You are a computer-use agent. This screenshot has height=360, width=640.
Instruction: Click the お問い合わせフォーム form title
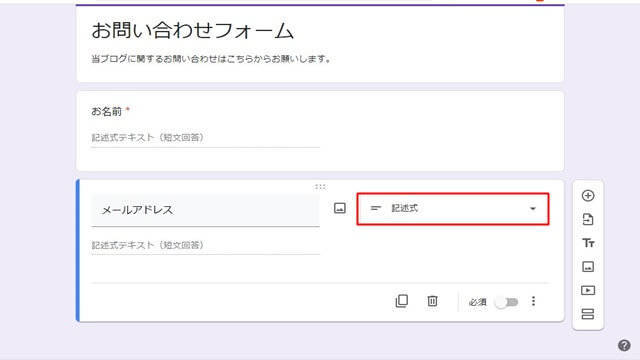coord(192,31)
